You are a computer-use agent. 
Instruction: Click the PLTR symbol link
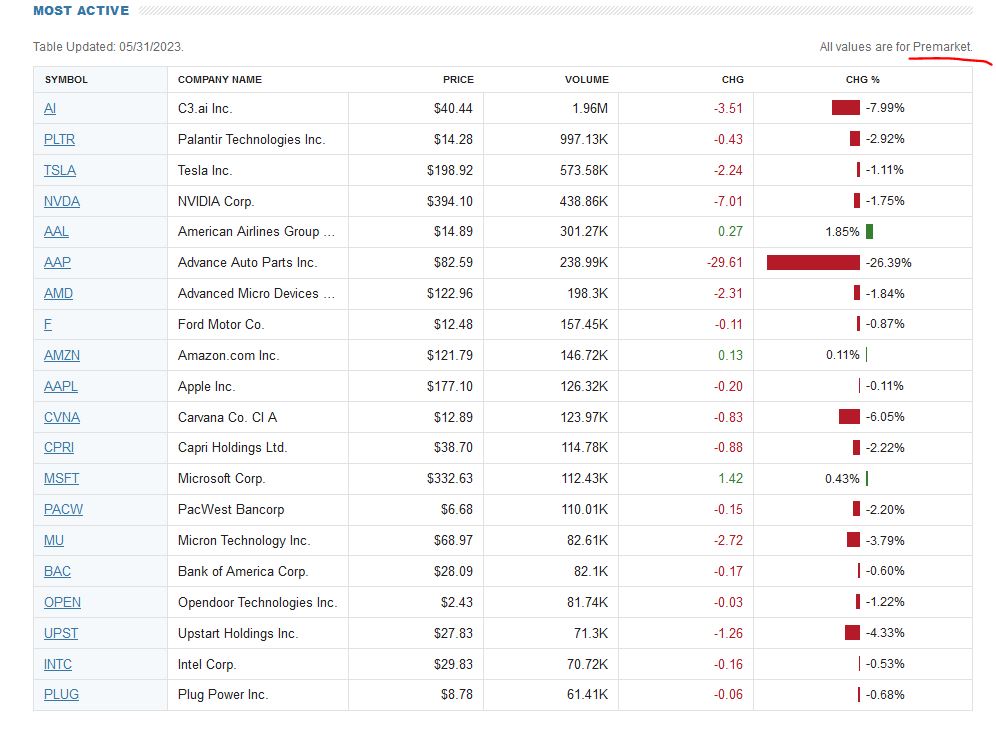coord(59,139)
